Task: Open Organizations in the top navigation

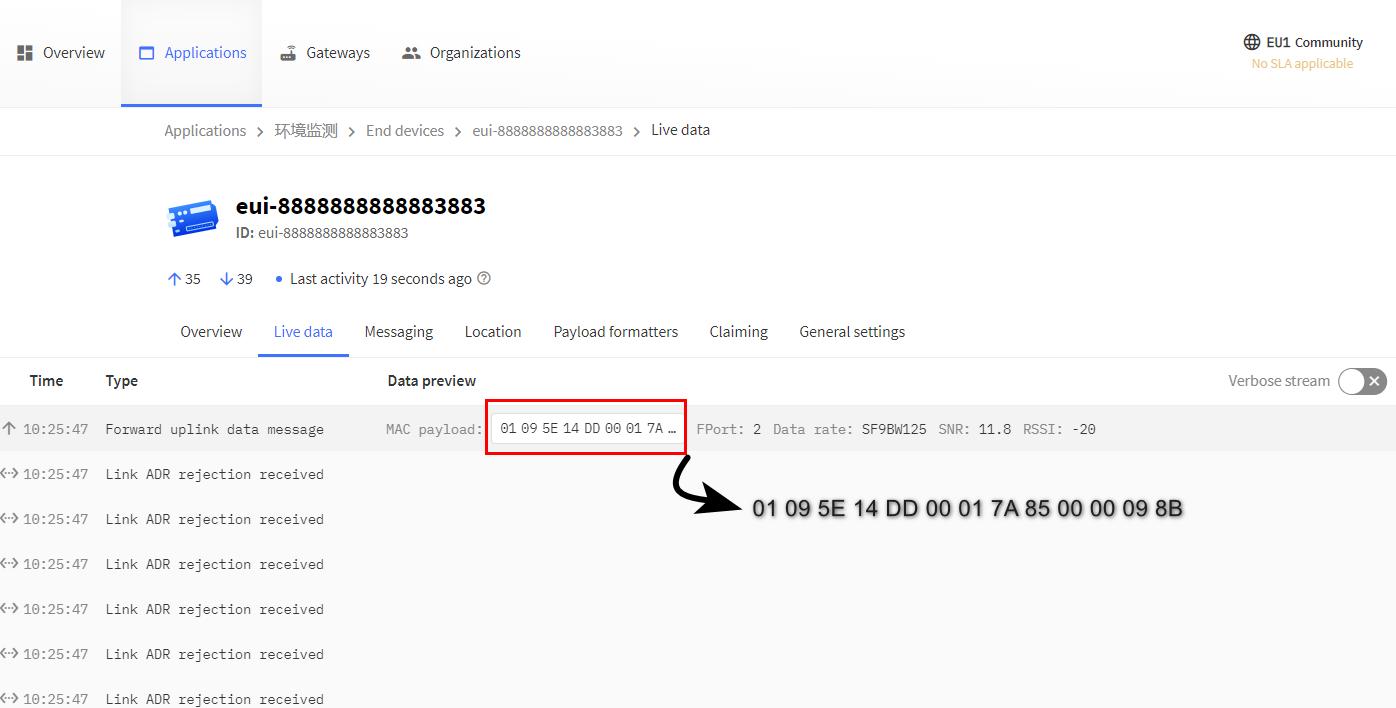Action: (461, 53)
